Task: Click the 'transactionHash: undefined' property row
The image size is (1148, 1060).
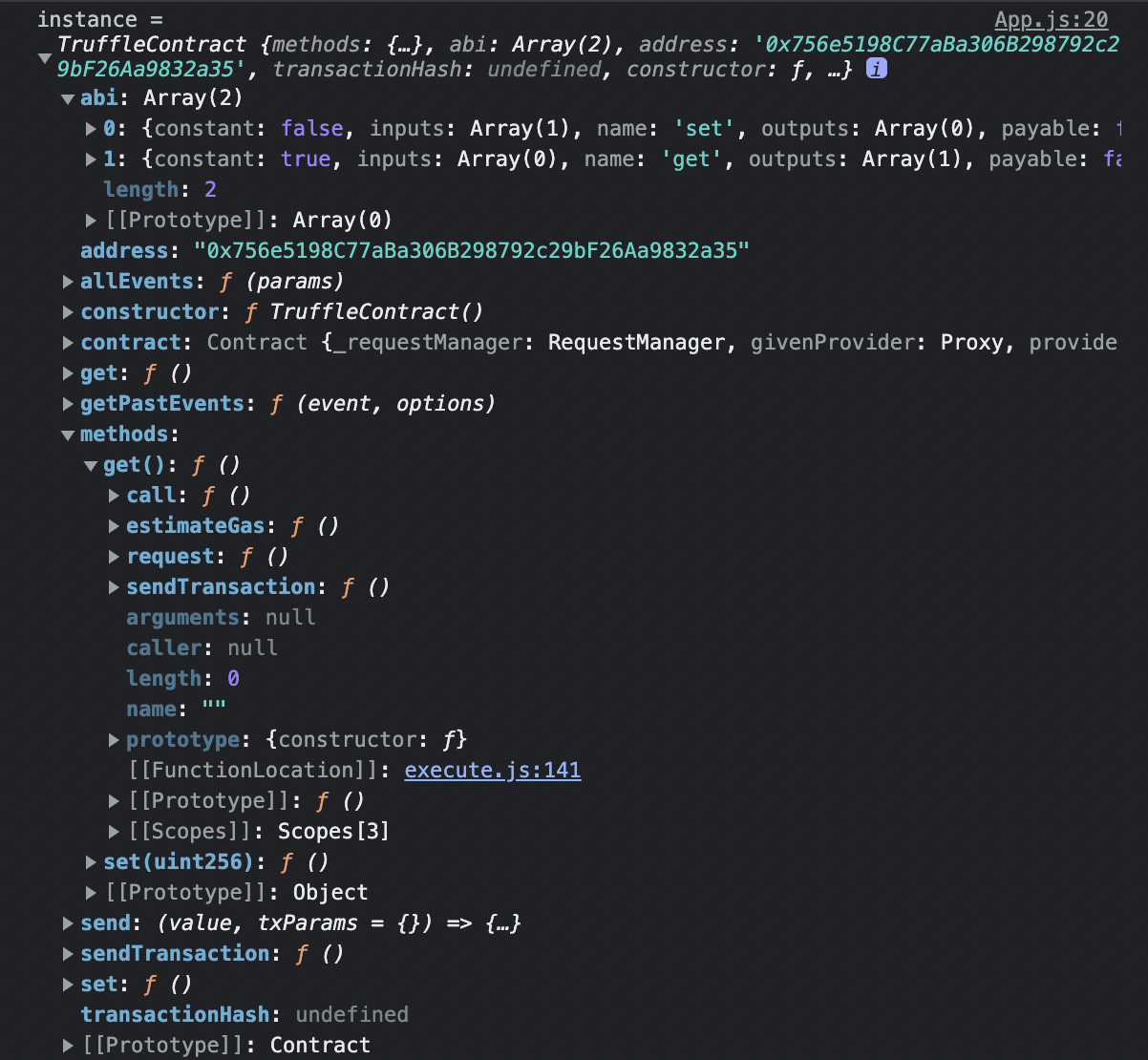Action: [244, 1014]
